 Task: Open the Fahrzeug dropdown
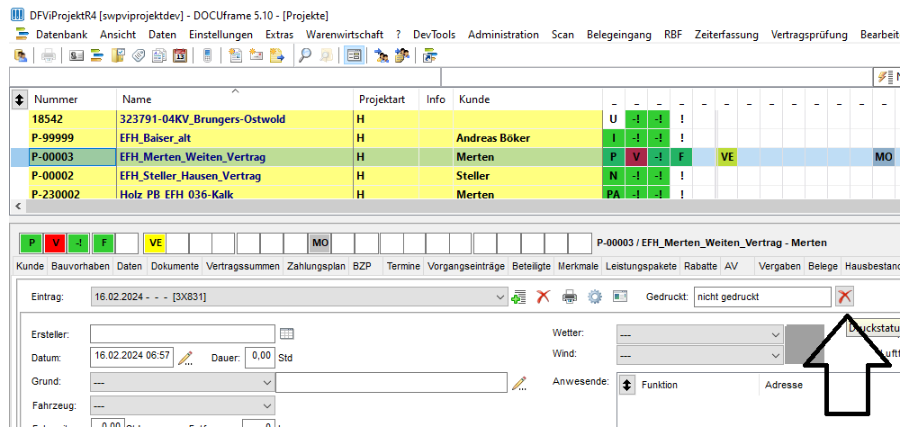coord(267,406)
